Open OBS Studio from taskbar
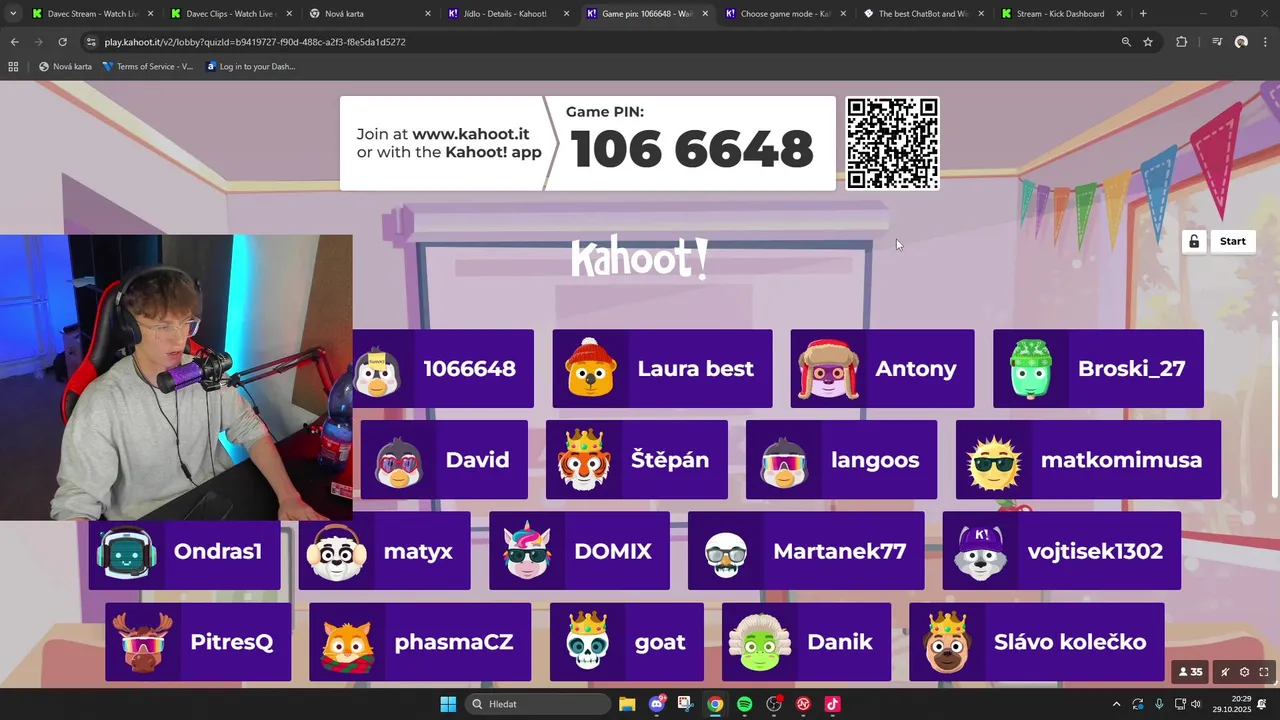This screenshot has width=1280, height=720. [773, 704]
